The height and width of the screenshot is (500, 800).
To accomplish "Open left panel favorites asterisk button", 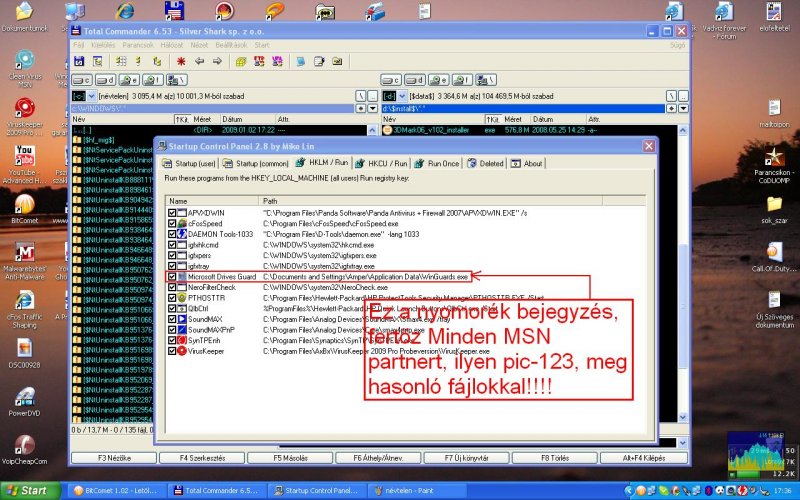I will tap(361, 109).
